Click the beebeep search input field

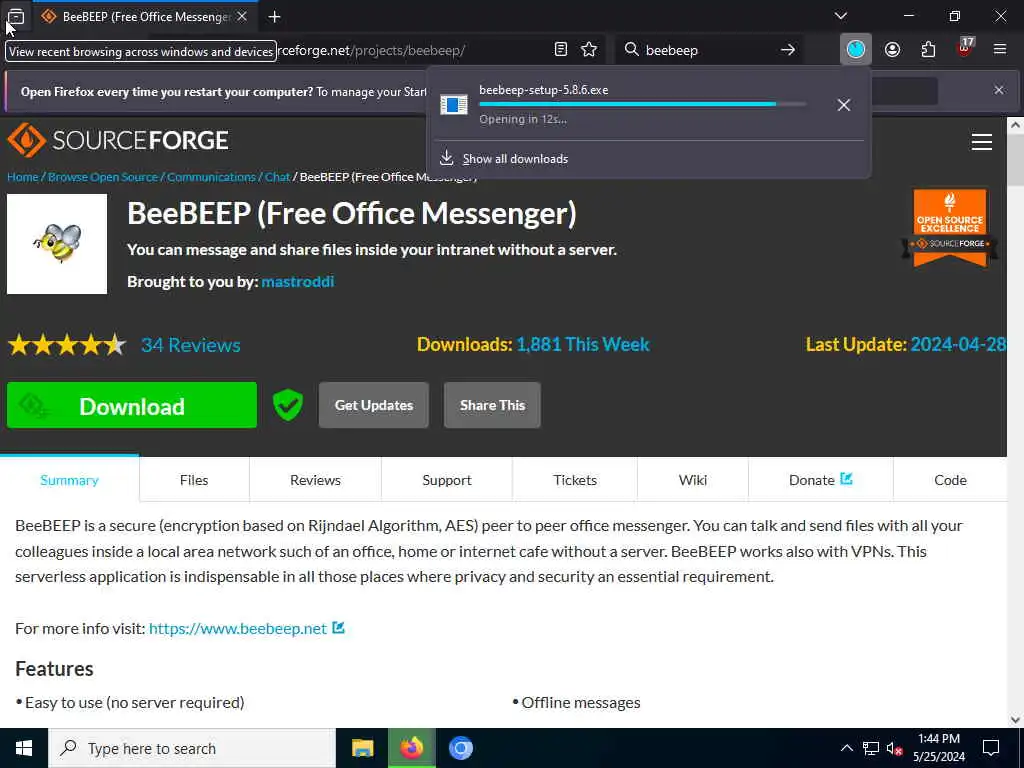pyautogui.click(x=709, y=50)
